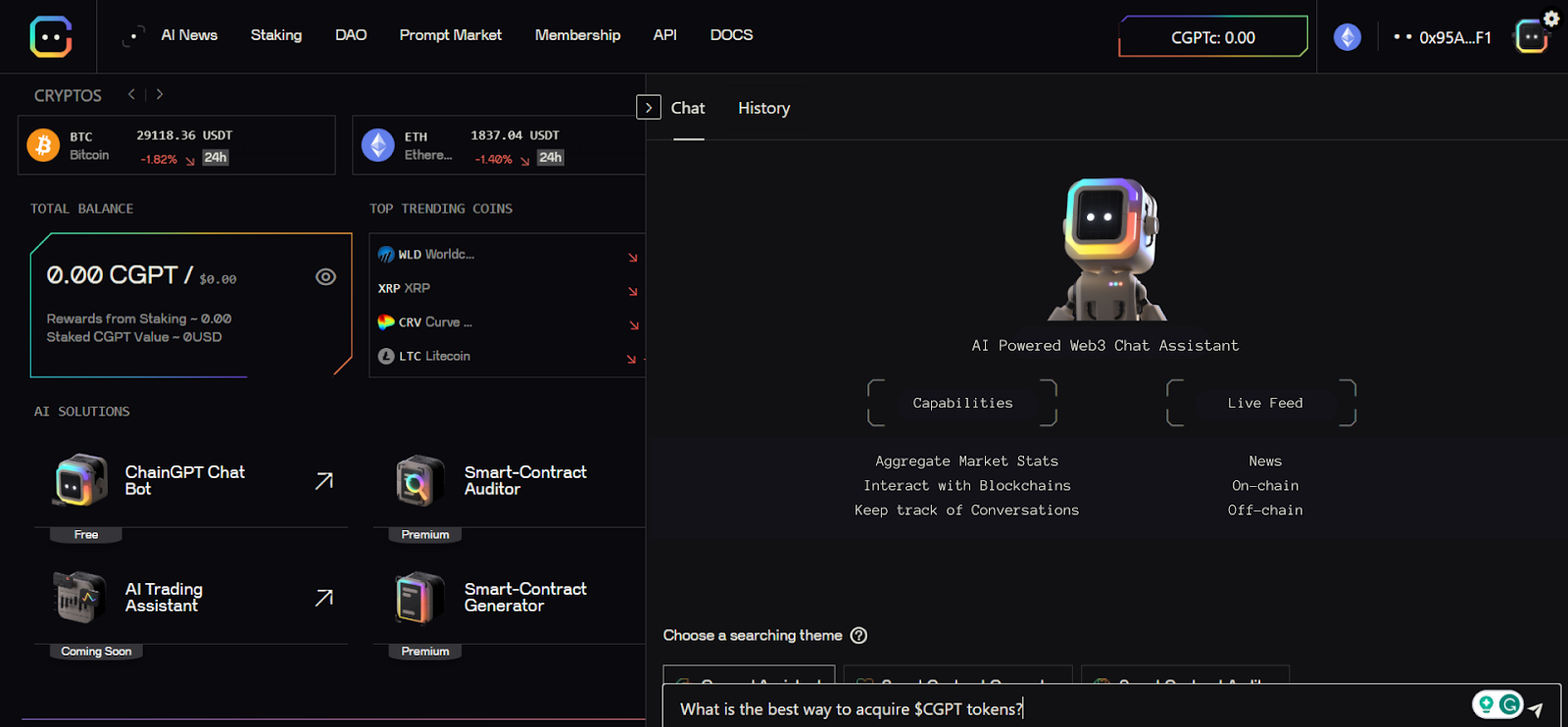
Task: Select the XRP row in trending coins
Action: [508, 288]
